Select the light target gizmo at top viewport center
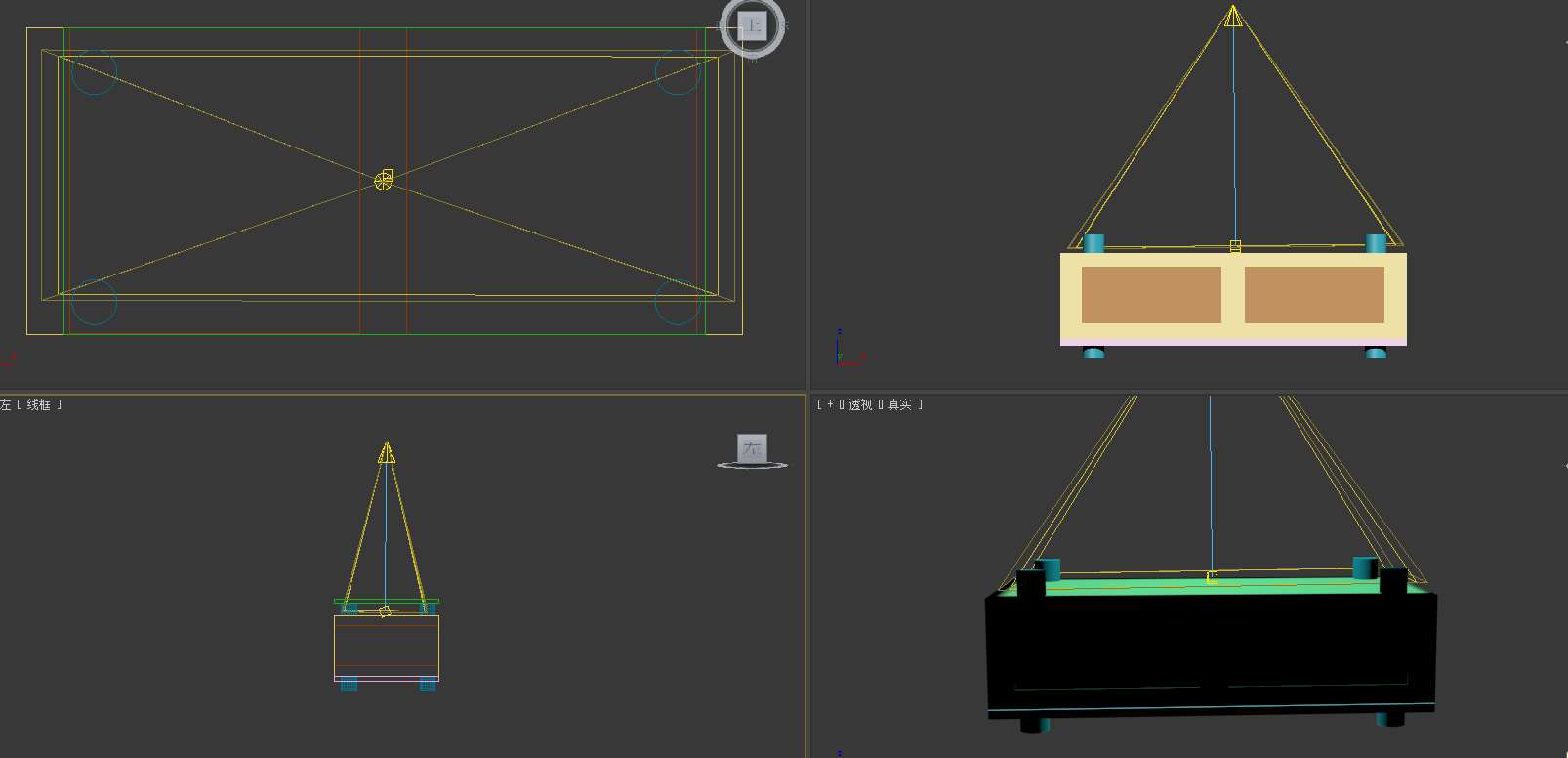Viewport: 1568px width, 758px height. [384, 180]
